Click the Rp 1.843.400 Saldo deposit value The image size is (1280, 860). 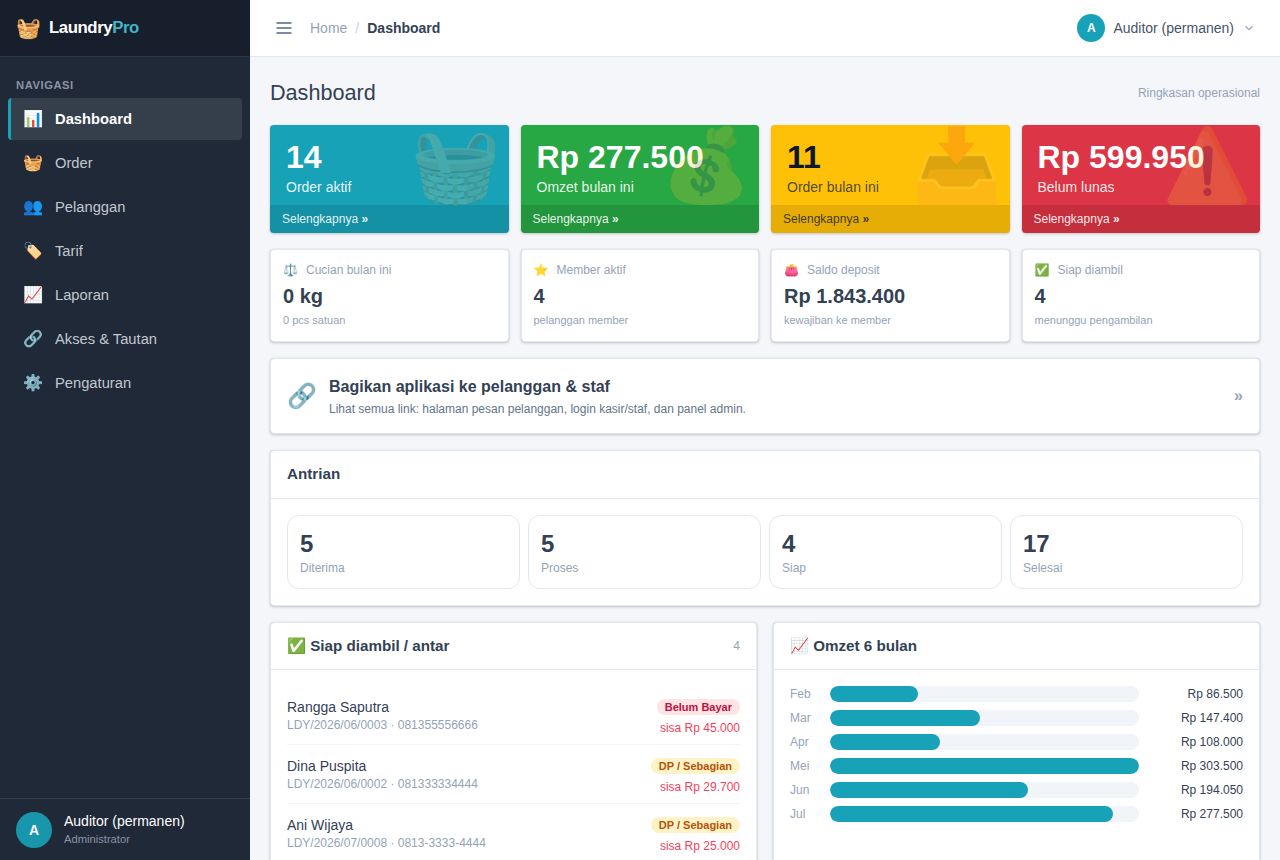[x=844, y=296]
